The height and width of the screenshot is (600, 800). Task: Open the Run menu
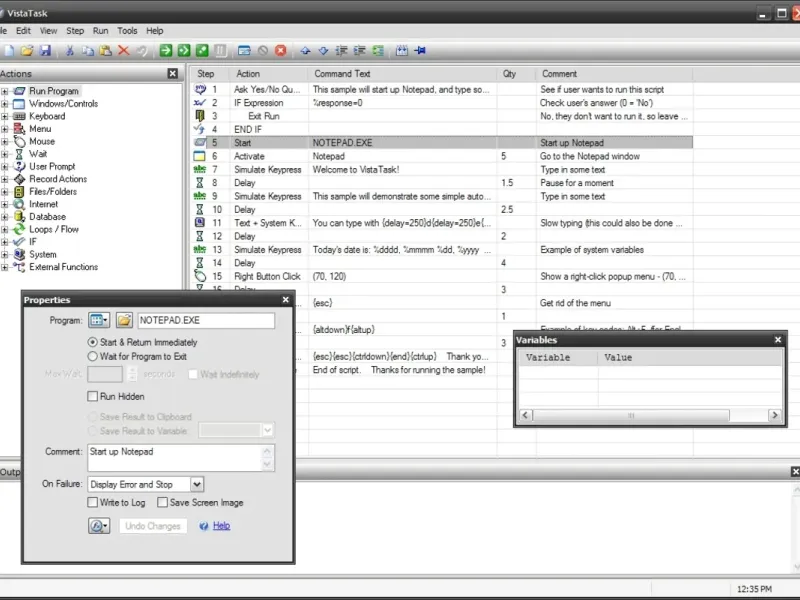coord(101,31)
